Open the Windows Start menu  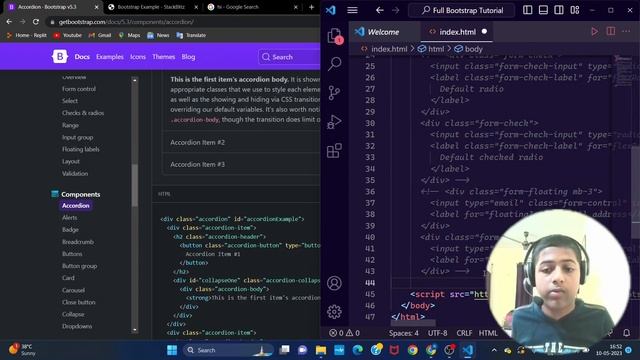(x=172, y=350)
